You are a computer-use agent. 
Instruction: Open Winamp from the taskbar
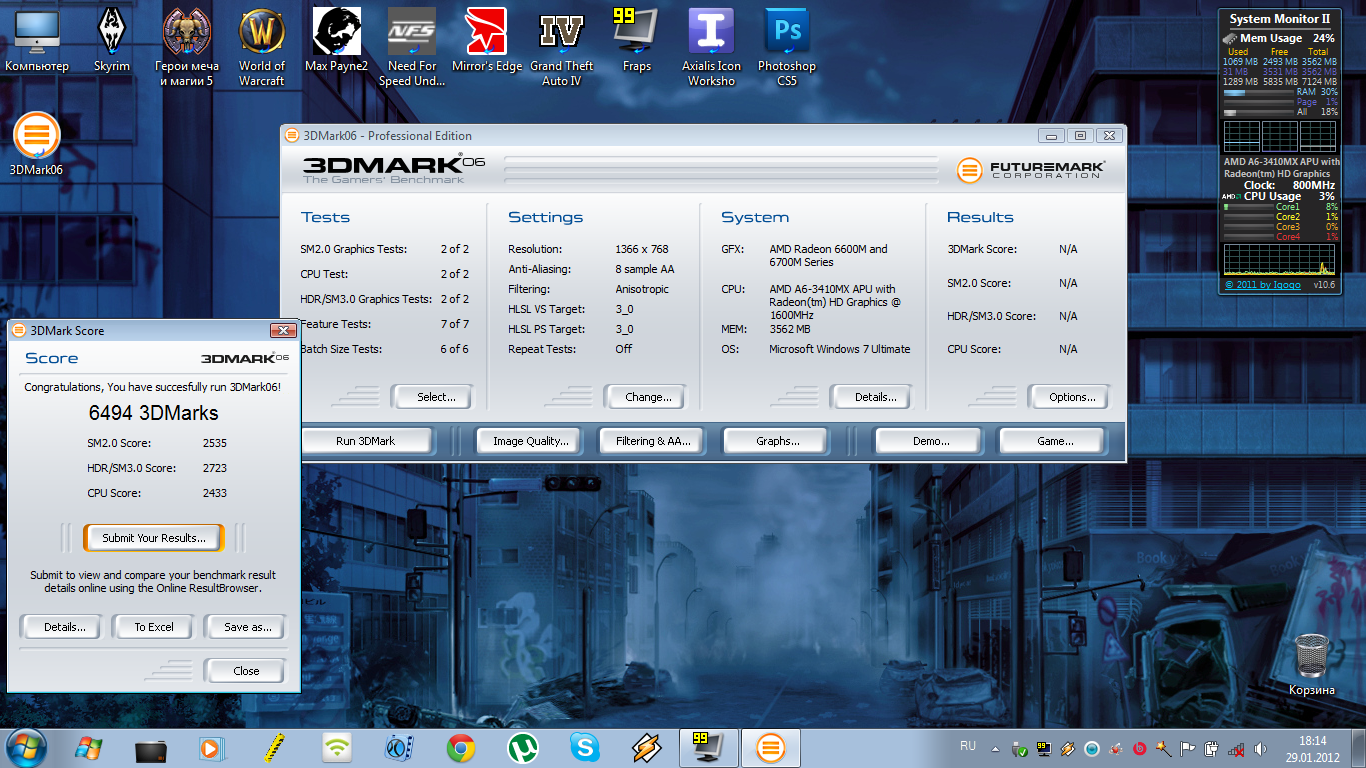pyautogui.click(x=647, y=748)
